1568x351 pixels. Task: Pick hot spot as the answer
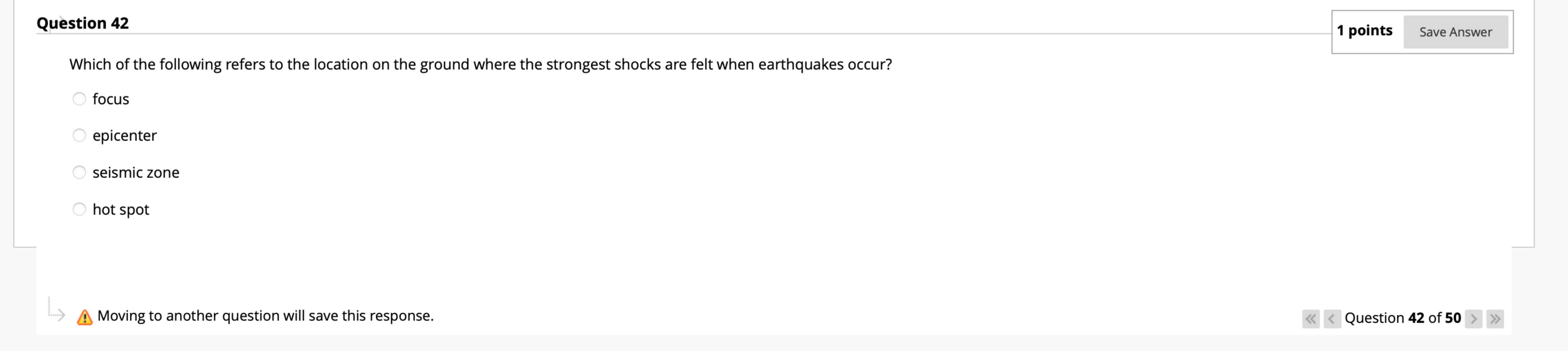[79, 209]
